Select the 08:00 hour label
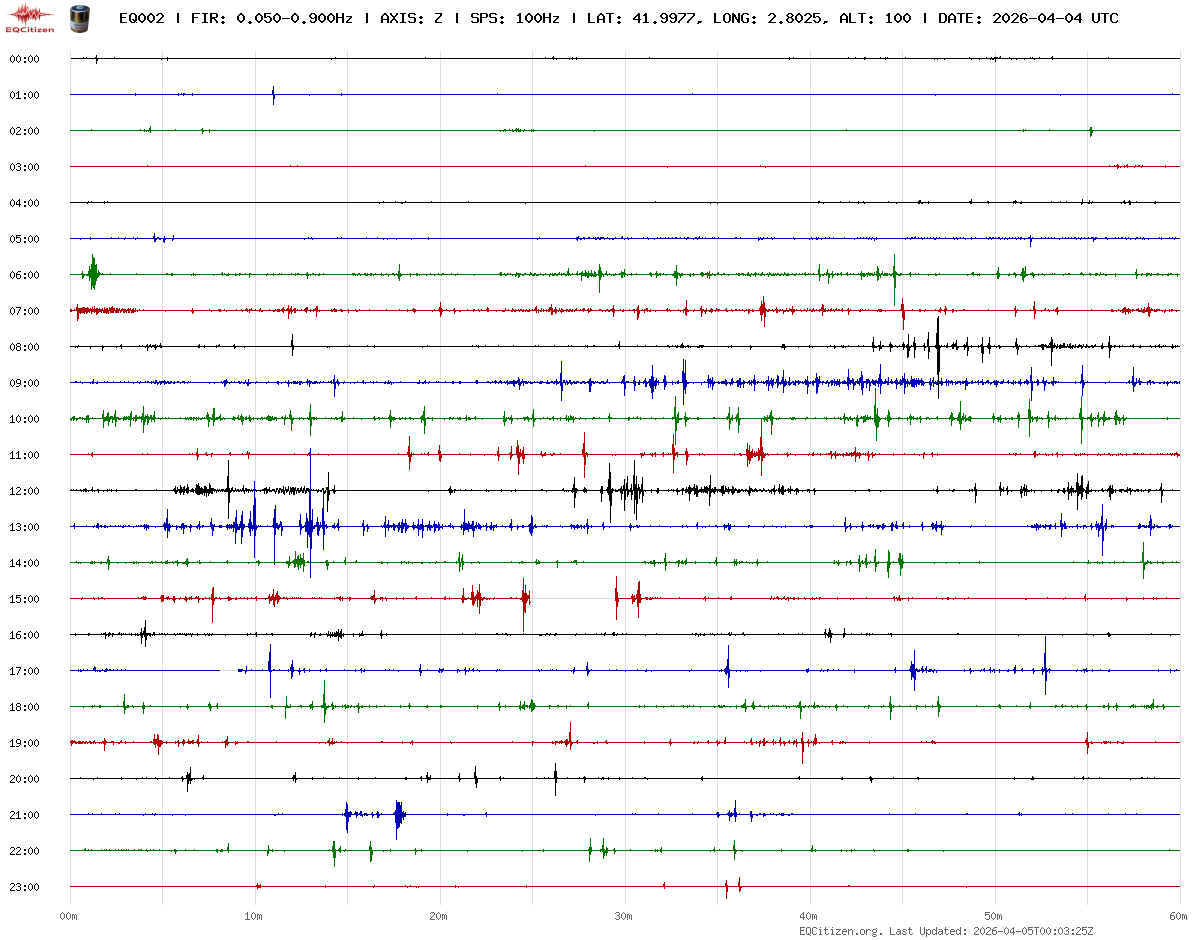This screenshot has height=940, width=1200. (x=24, y=347)
